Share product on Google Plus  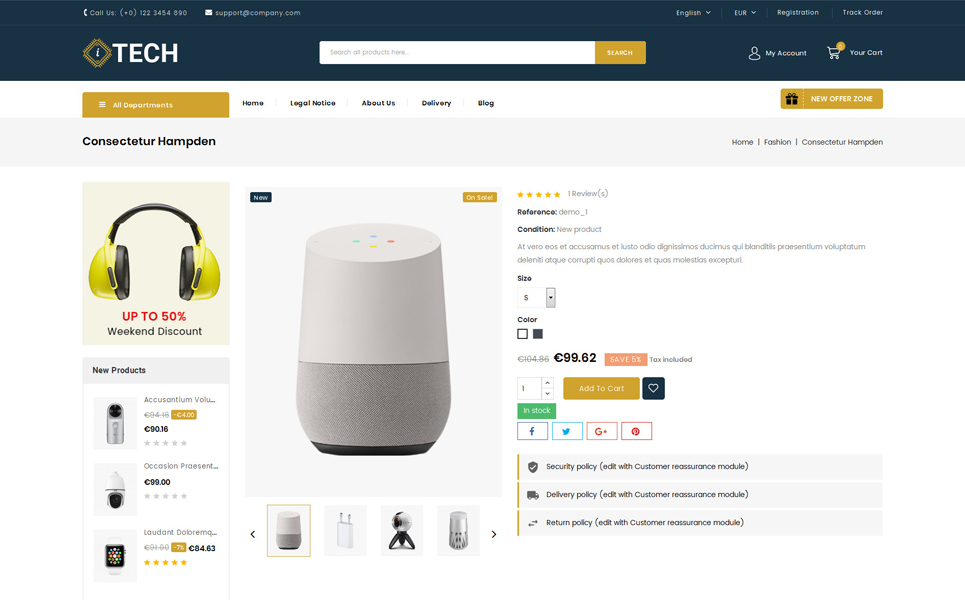[x=601, y=431]
